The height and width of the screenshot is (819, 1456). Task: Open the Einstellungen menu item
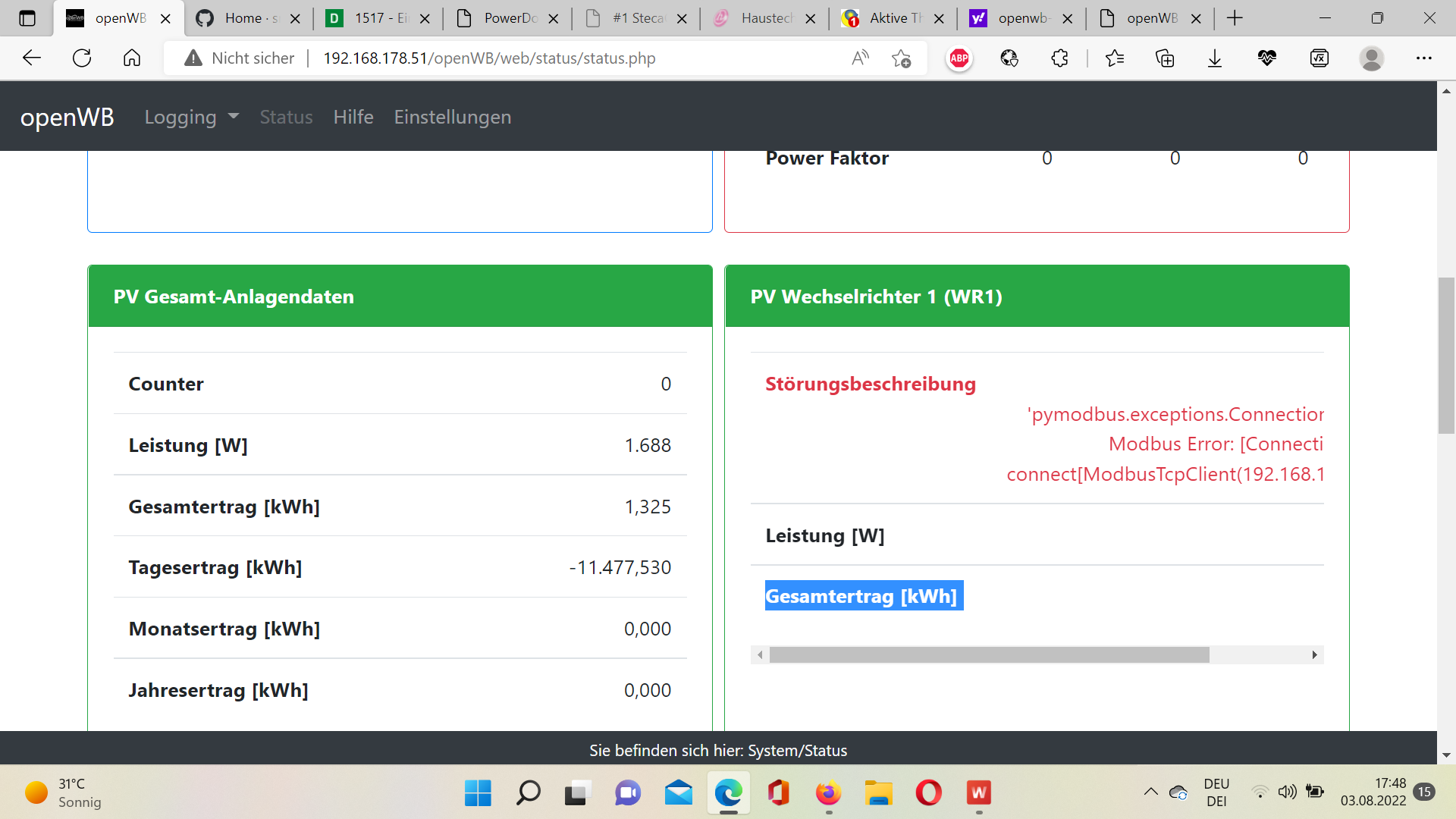(x=452, y=117)
